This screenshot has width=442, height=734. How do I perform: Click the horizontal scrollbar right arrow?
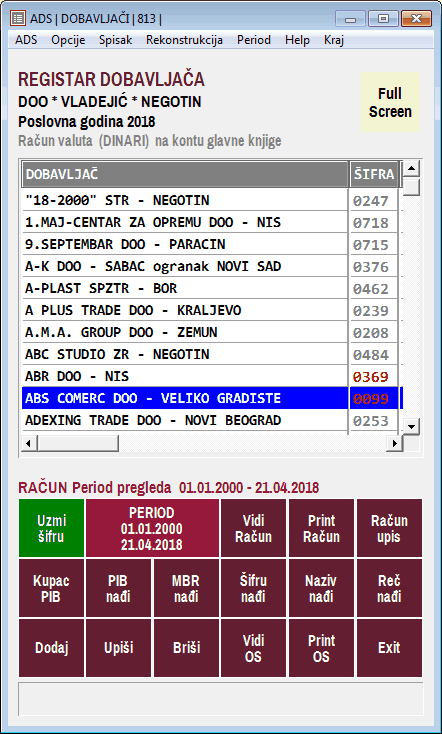395,443
